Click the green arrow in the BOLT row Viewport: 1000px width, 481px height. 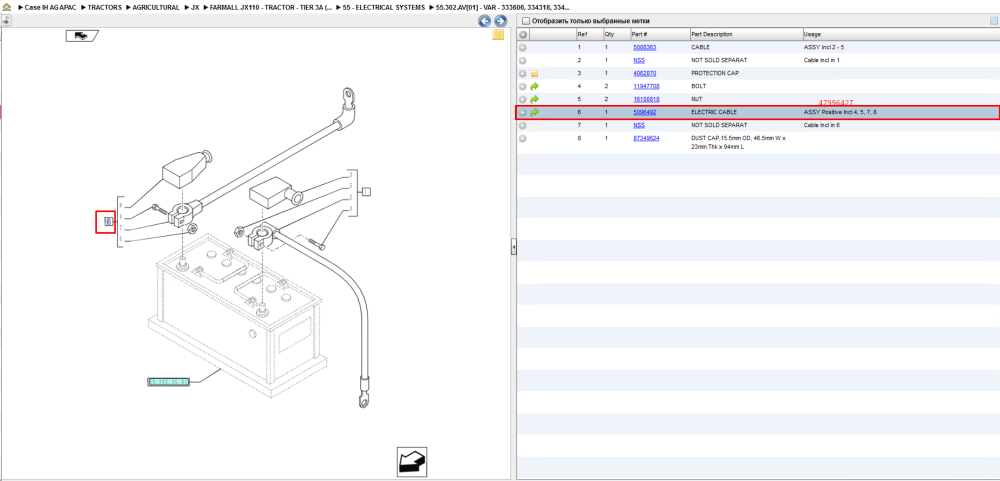click(534, 86)
